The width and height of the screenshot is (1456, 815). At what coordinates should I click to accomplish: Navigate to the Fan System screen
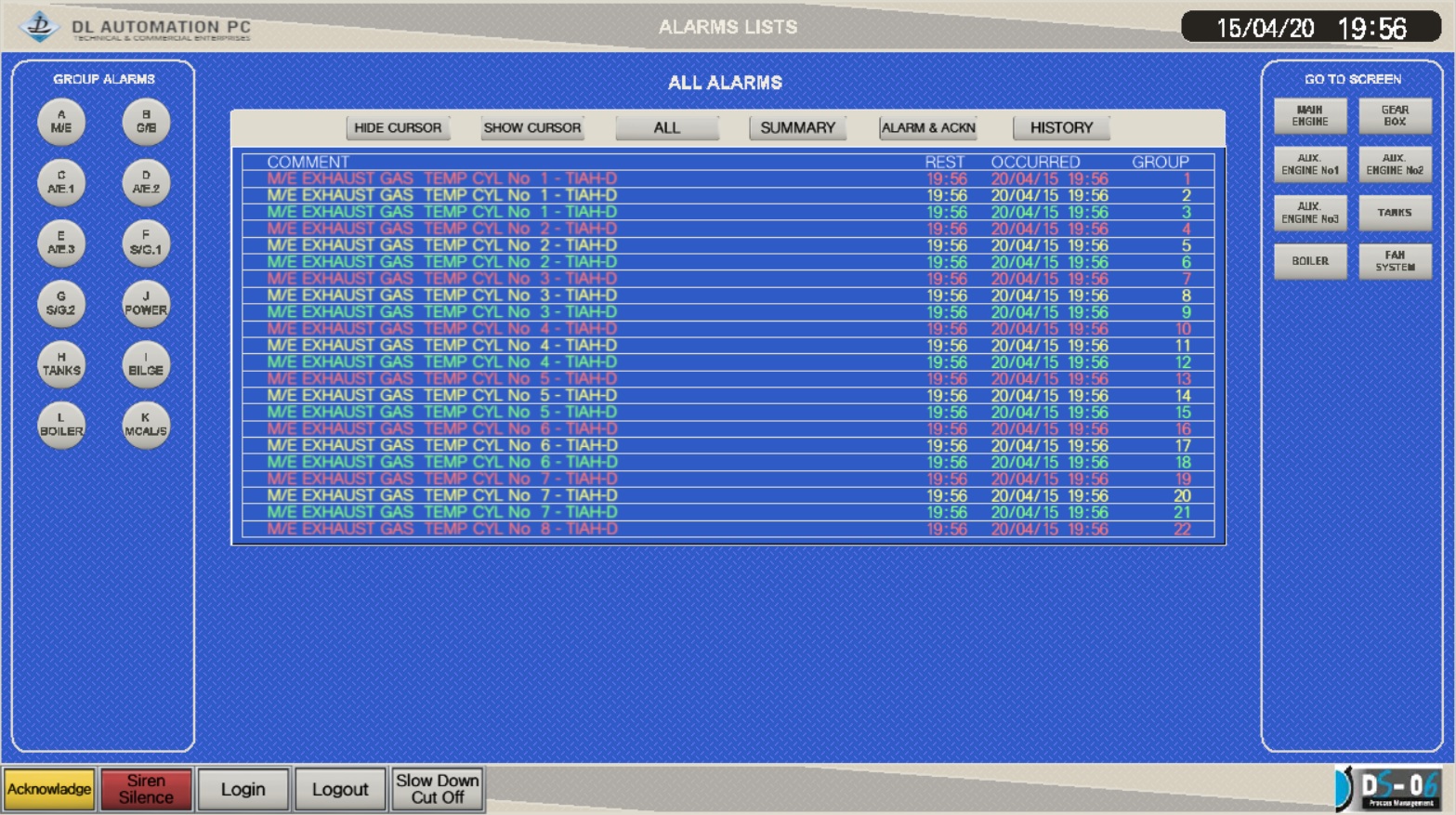(x=1395, y=261)
